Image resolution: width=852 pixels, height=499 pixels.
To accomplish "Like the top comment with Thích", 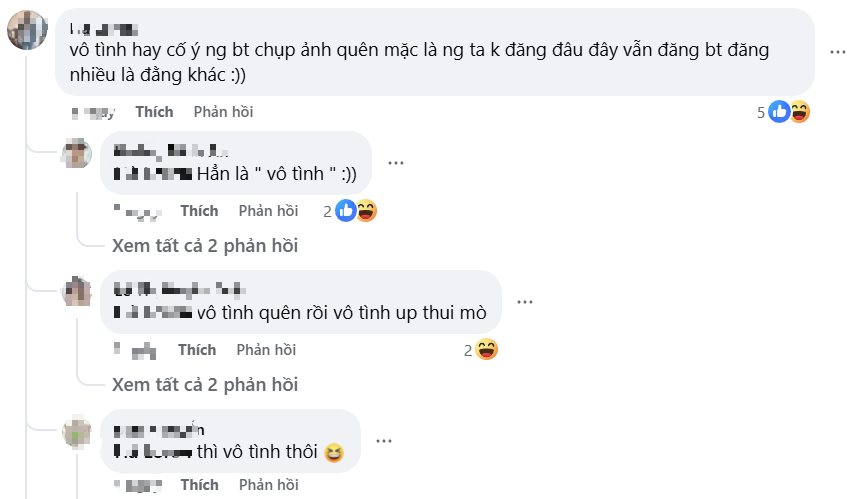I will [x=154, y=112].
